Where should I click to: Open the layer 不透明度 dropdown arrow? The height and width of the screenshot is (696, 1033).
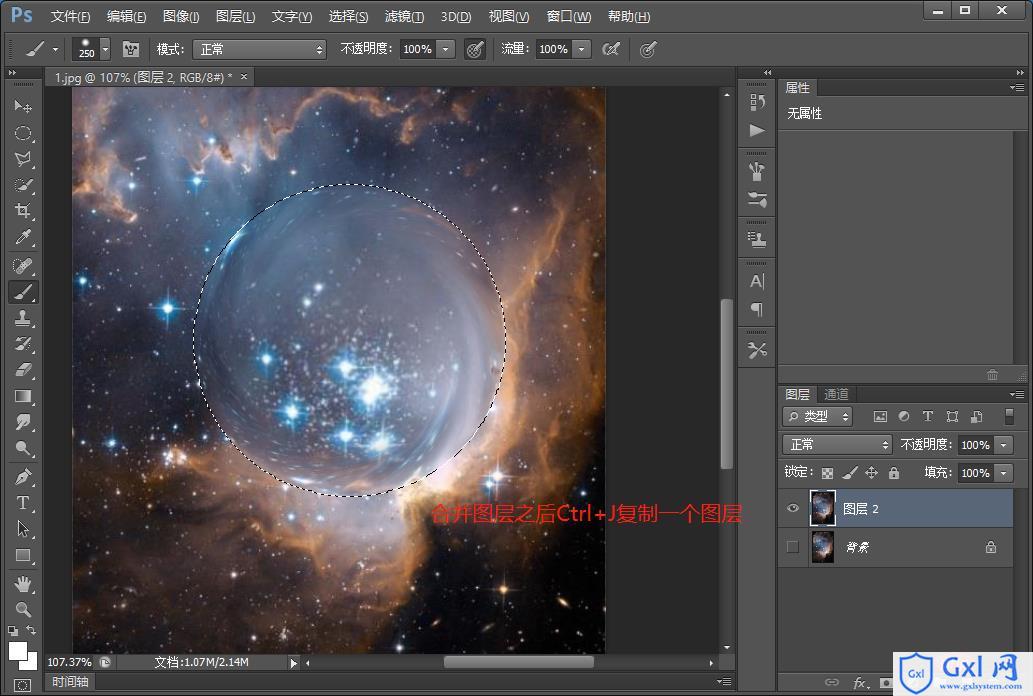pos(1004,445)
